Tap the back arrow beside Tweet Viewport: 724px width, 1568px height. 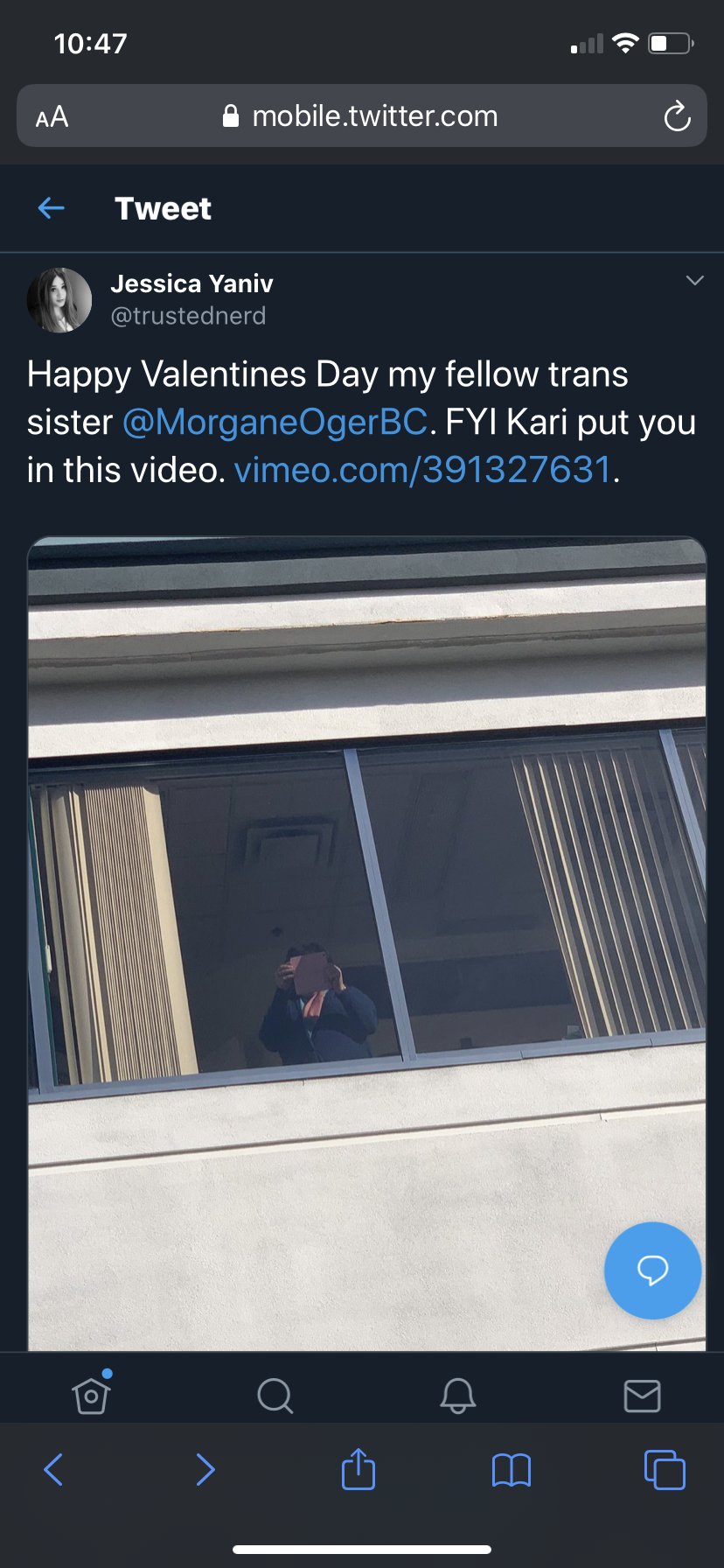click(x=52, y=208)
